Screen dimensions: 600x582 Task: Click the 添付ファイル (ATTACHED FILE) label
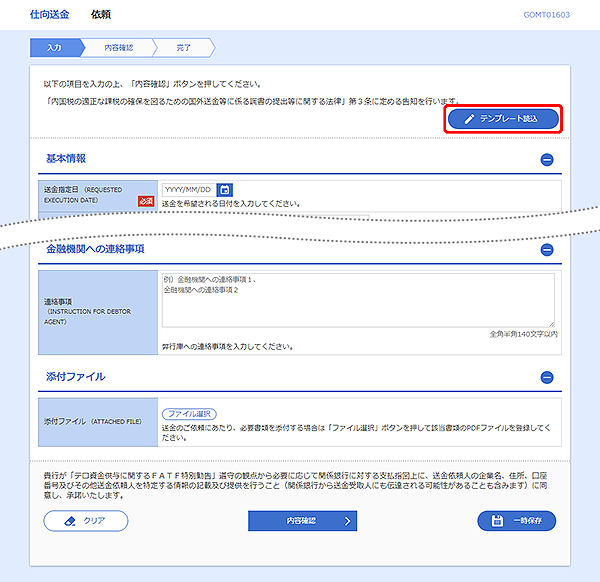(x=93, y=421)
